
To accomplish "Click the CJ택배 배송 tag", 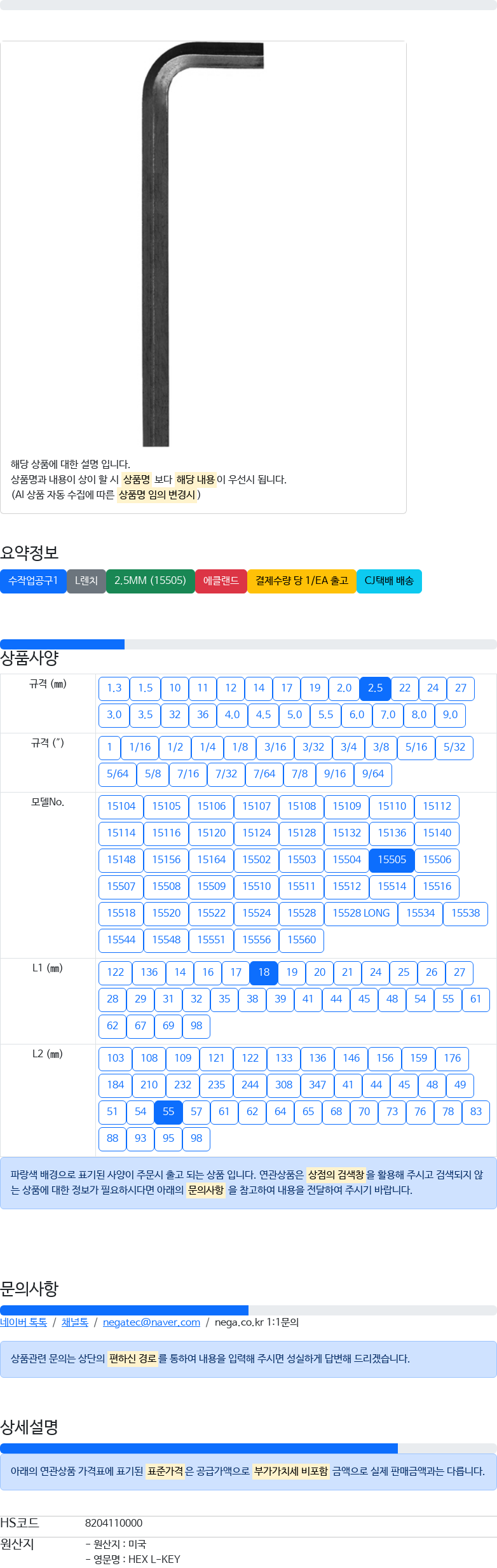I will pos(389,581).
